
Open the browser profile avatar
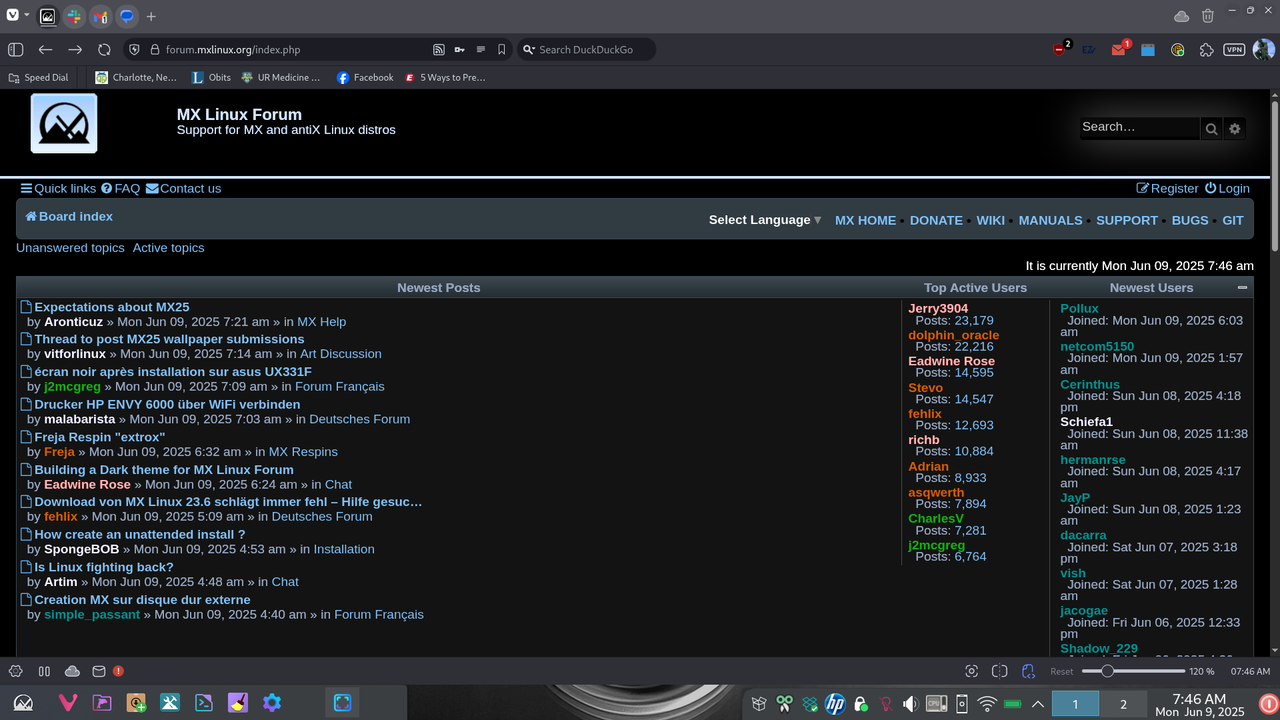tap(1263, 49)
